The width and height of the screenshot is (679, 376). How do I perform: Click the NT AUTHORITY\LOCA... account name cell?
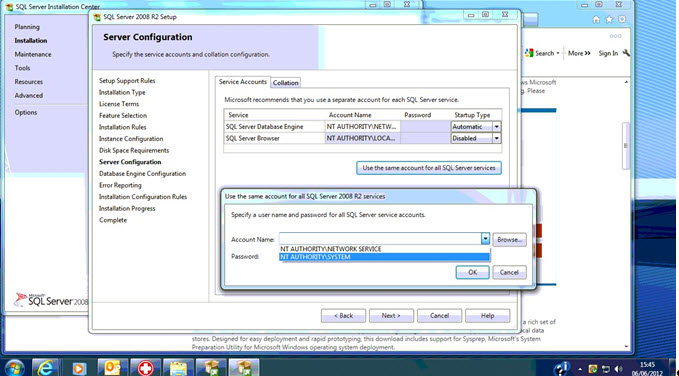[362, 138]
